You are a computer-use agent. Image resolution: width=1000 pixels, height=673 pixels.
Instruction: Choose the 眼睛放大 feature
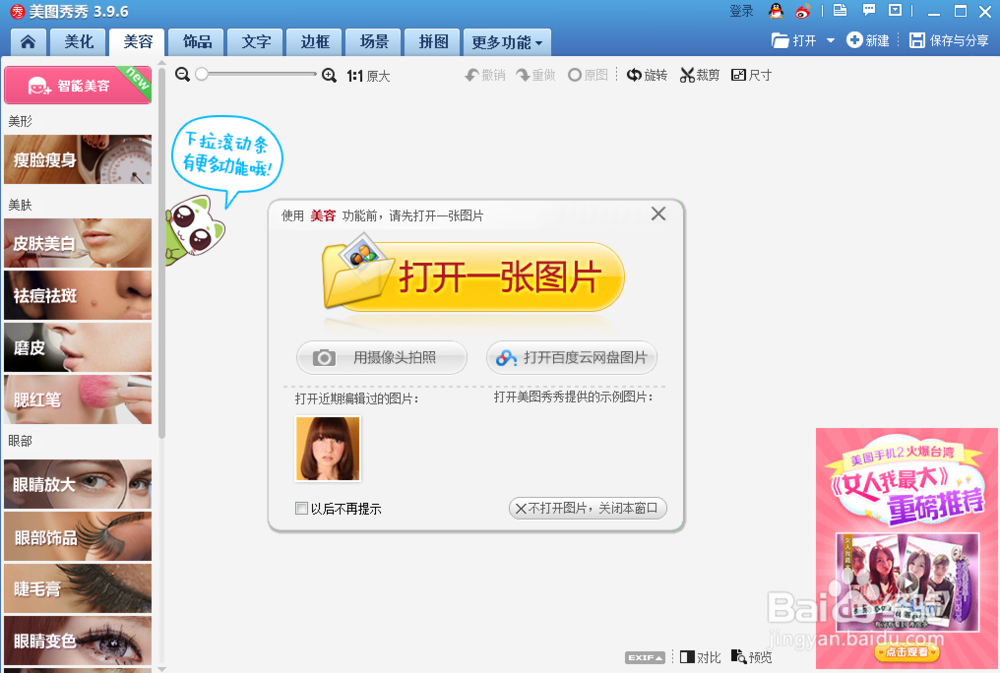78,484
